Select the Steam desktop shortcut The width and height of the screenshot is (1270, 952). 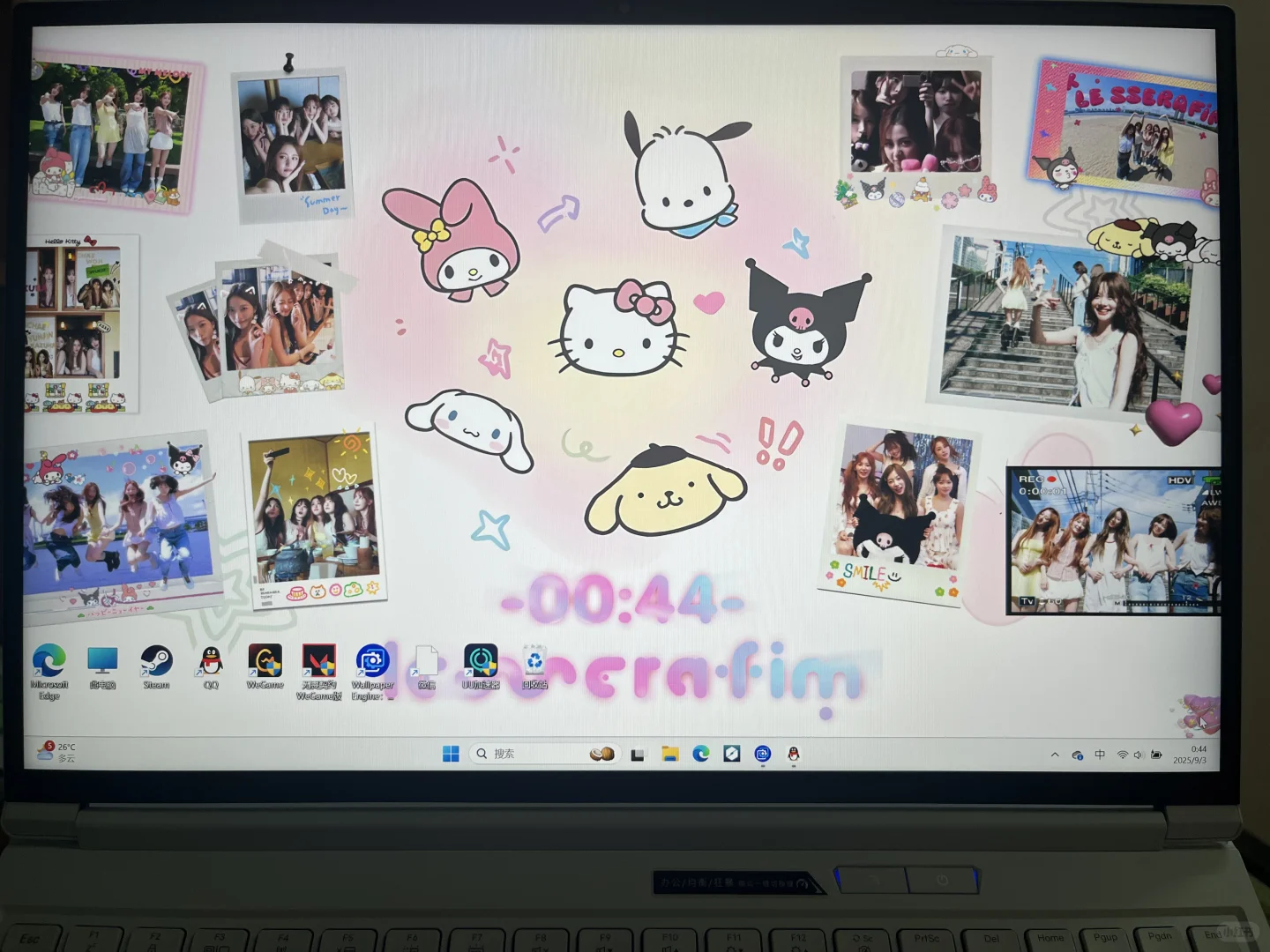click(x=156, y=667)
